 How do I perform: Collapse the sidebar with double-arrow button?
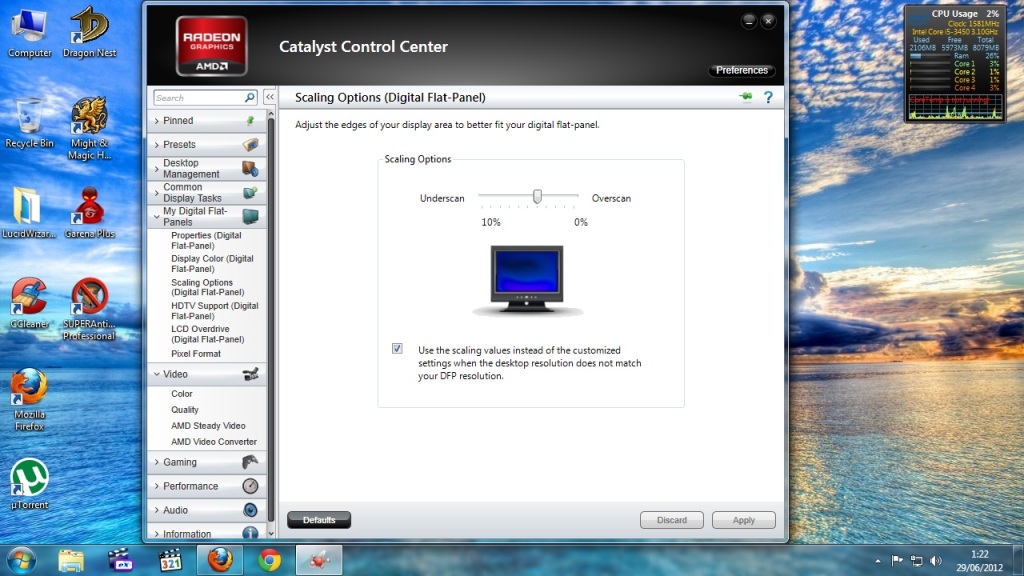tap(270, 97)
